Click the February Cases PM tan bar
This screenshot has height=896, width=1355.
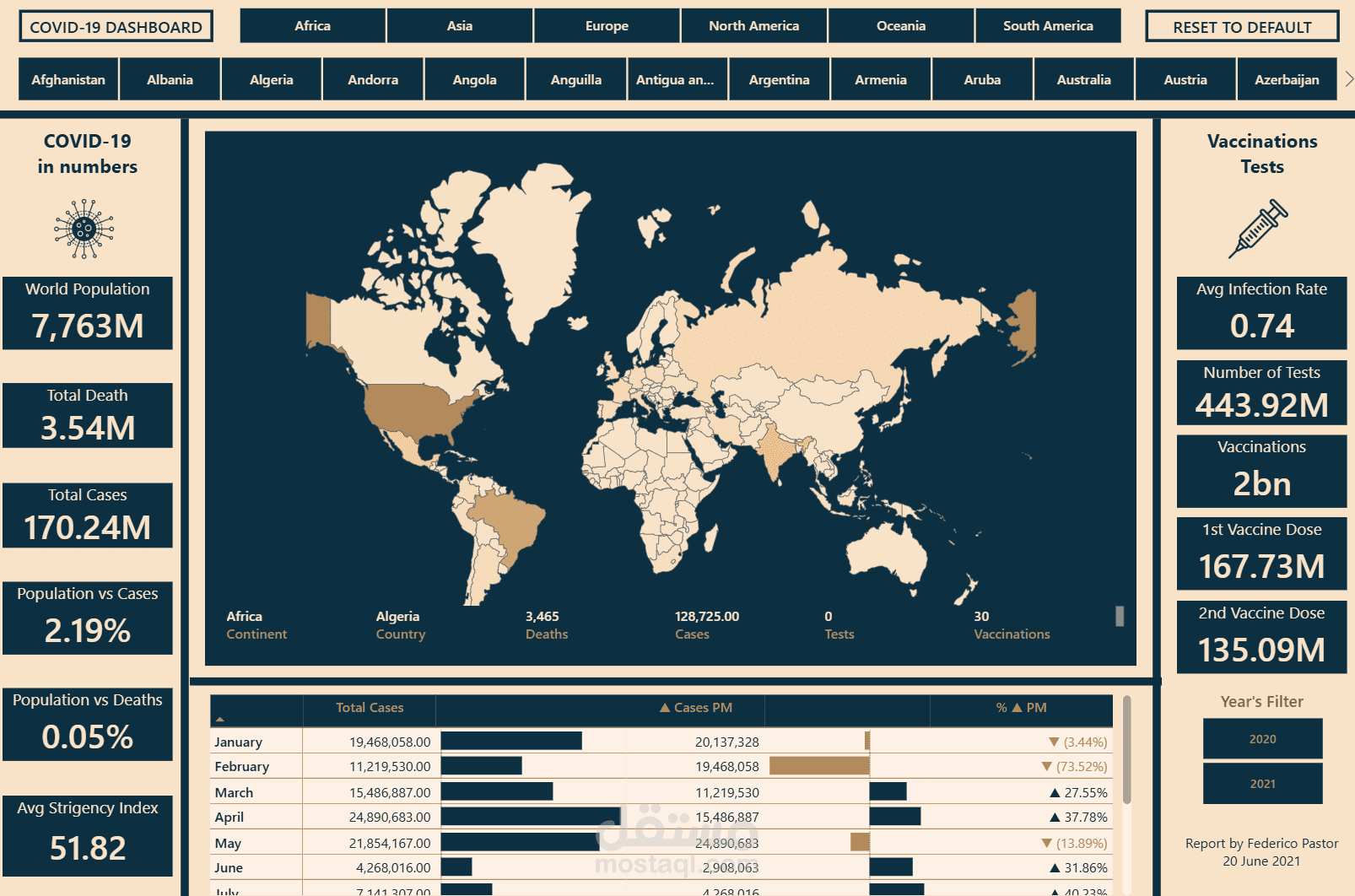pyautogui.click(x=819, y=765)
